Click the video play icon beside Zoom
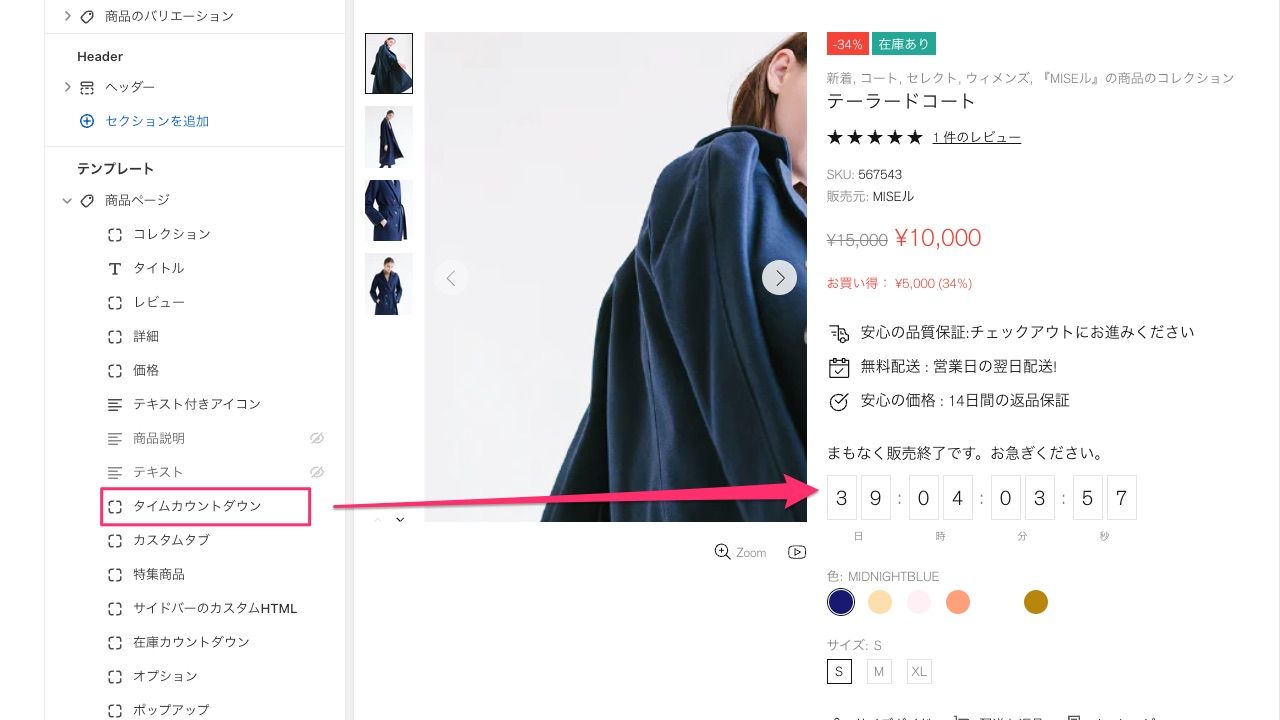The height and width of the screenshot is (720, 1280). click(797, 552)
